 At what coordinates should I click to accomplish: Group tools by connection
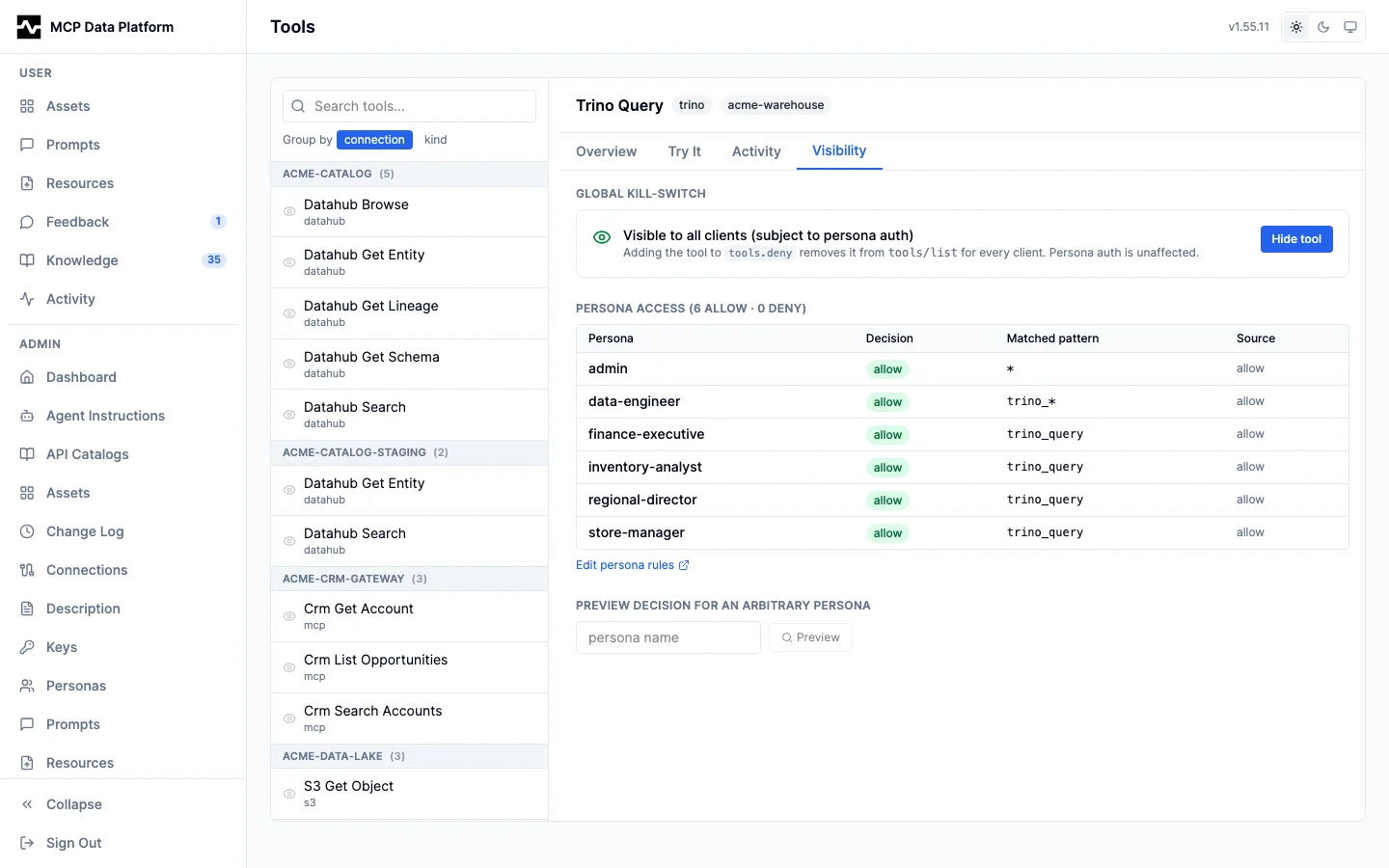click(x=374, y=140)
